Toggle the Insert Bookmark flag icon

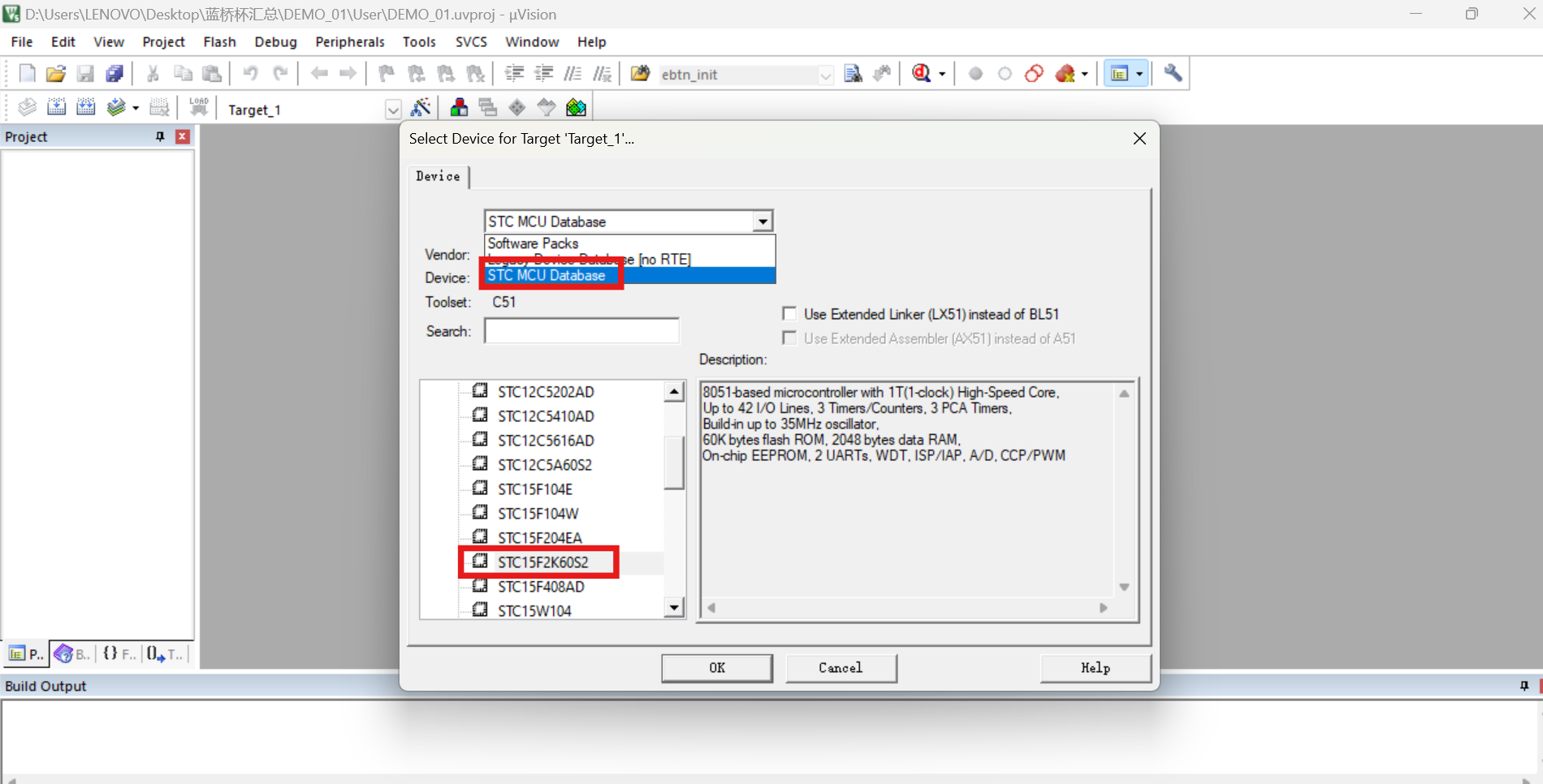387,74
